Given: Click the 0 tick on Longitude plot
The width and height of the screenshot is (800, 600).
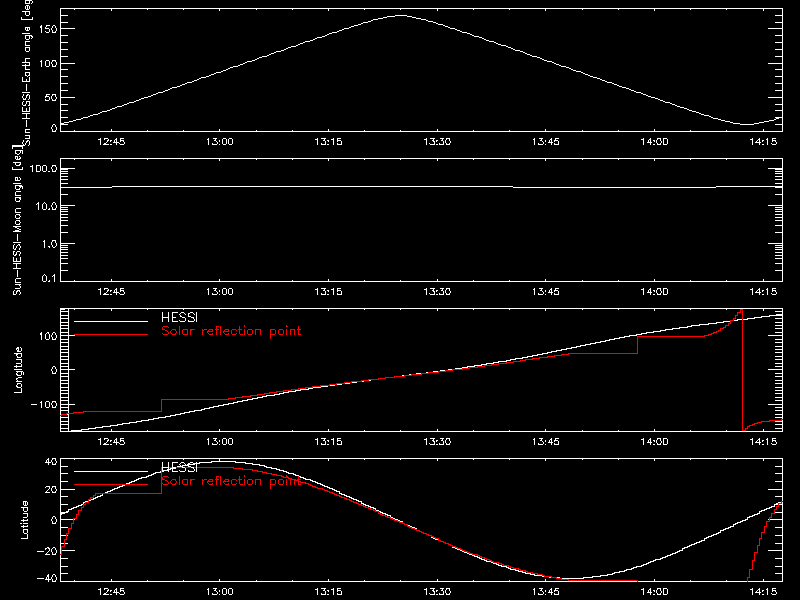Looking at the screenshot, I should tap(54, 370).
